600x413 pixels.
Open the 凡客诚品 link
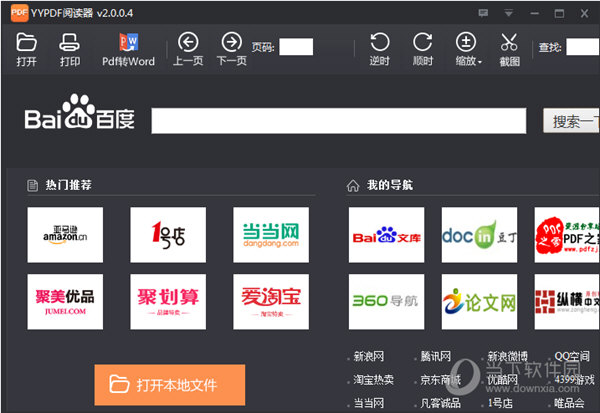(440, 403)
